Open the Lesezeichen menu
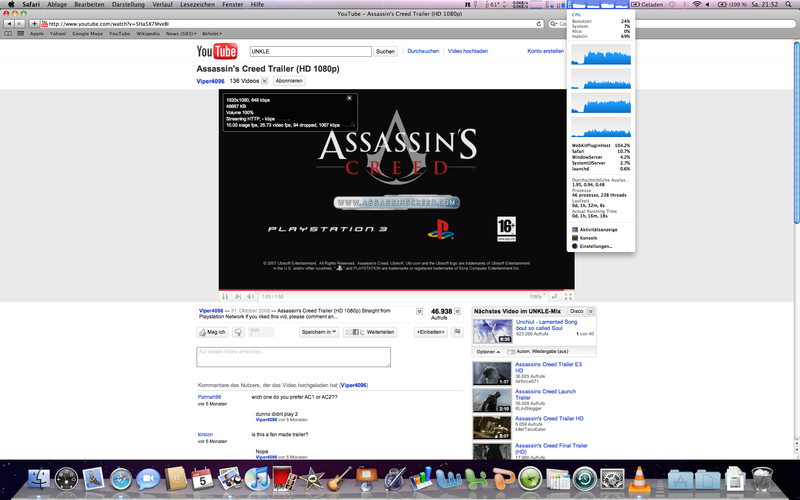800x500 pixels. point(197,4)
